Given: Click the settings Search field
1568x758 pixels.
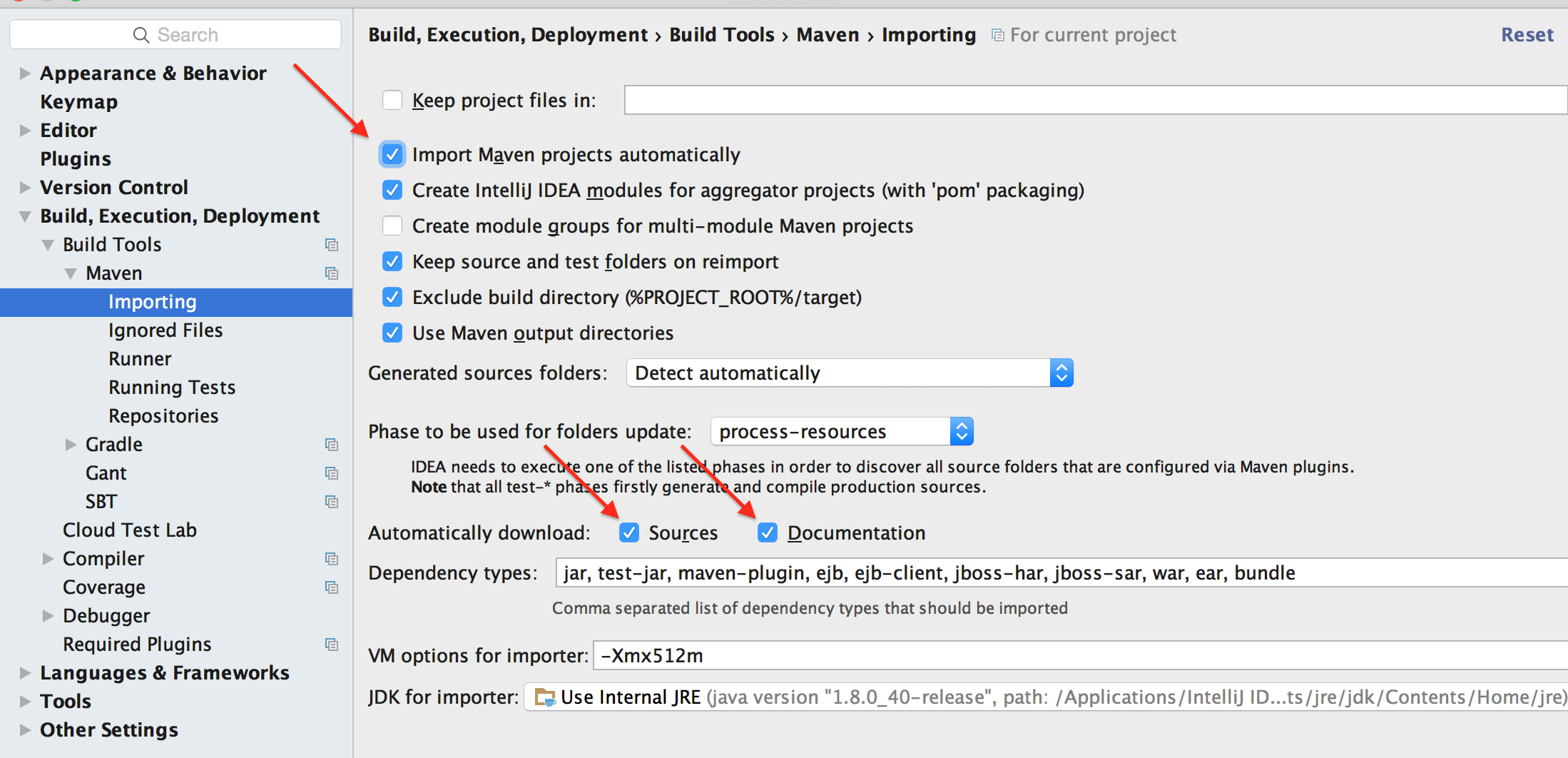Looking at the screenshot, I should click(x=175, y=34).
